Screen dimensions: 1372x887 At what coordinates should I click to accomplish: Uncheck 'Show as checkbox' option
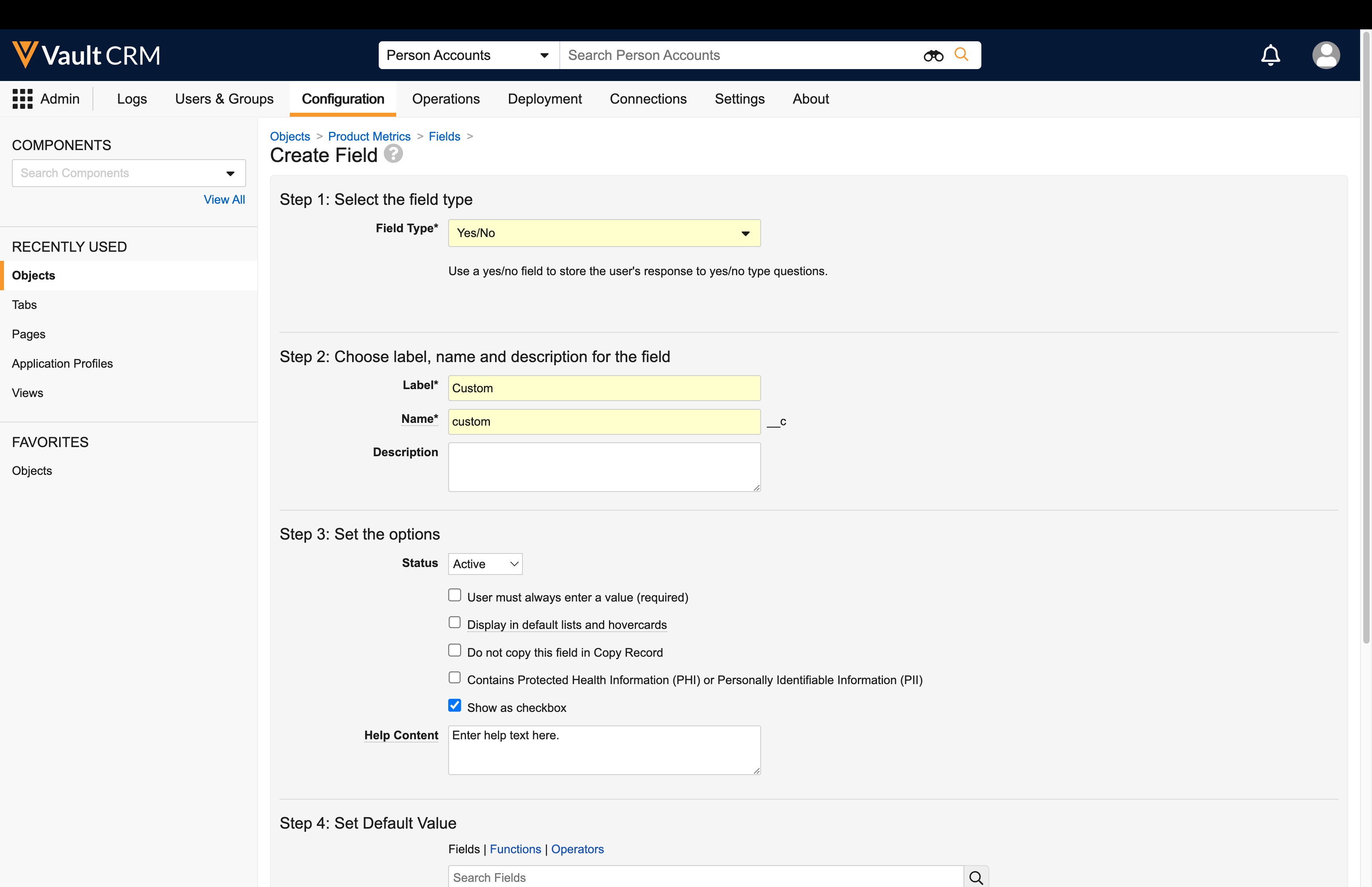455,706
